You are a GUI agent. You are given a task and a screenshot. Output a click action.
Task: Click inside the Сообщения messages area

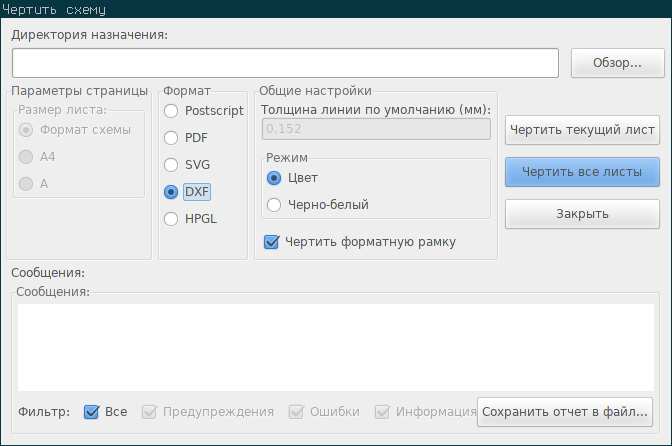336,347
